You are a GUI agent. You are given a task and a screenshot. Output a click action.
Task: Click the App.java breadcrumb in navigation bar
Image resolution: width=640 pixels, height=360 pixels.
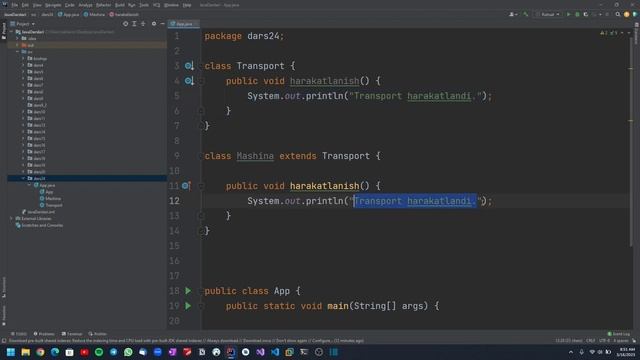(69, 15)
